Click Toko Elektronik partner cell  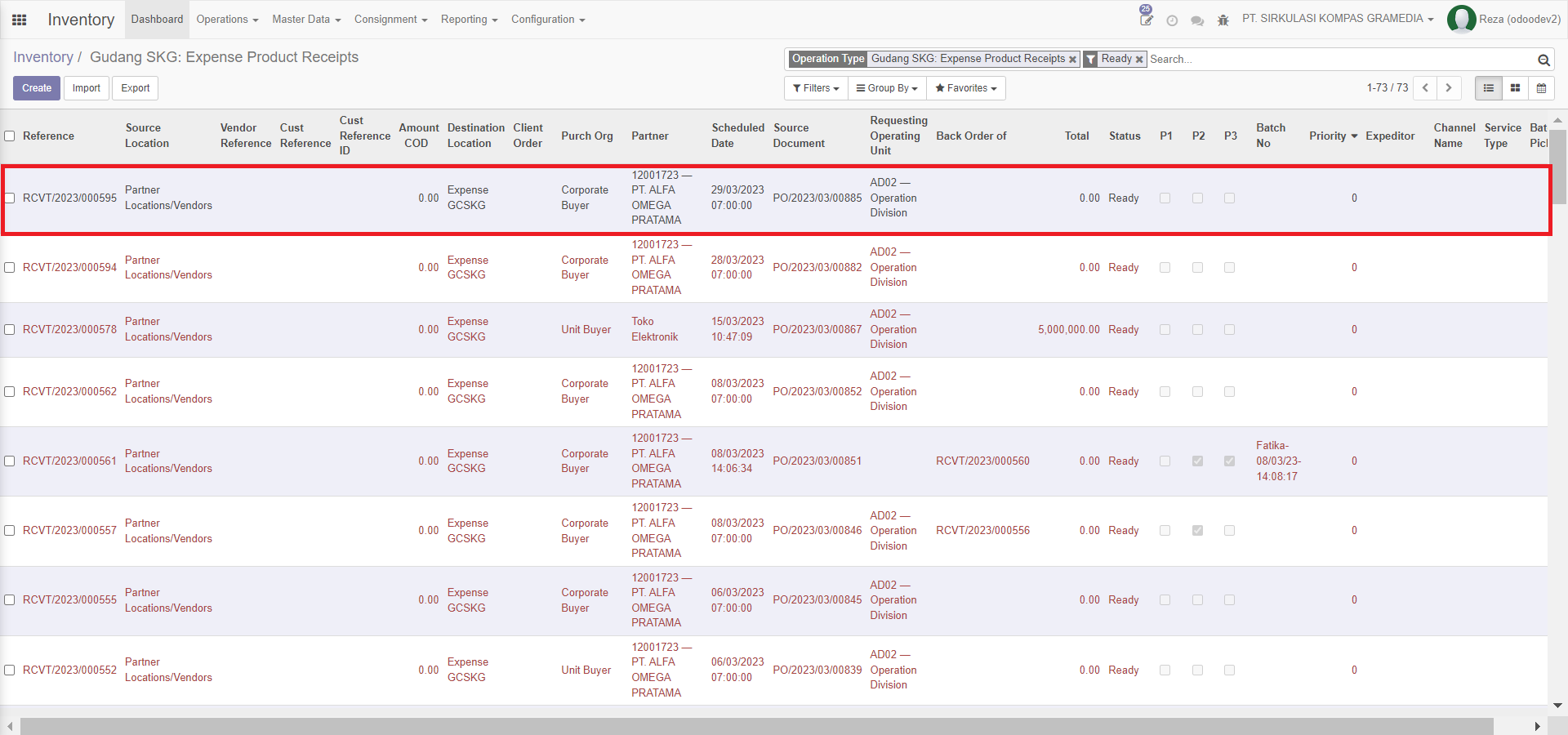point(655,329)
